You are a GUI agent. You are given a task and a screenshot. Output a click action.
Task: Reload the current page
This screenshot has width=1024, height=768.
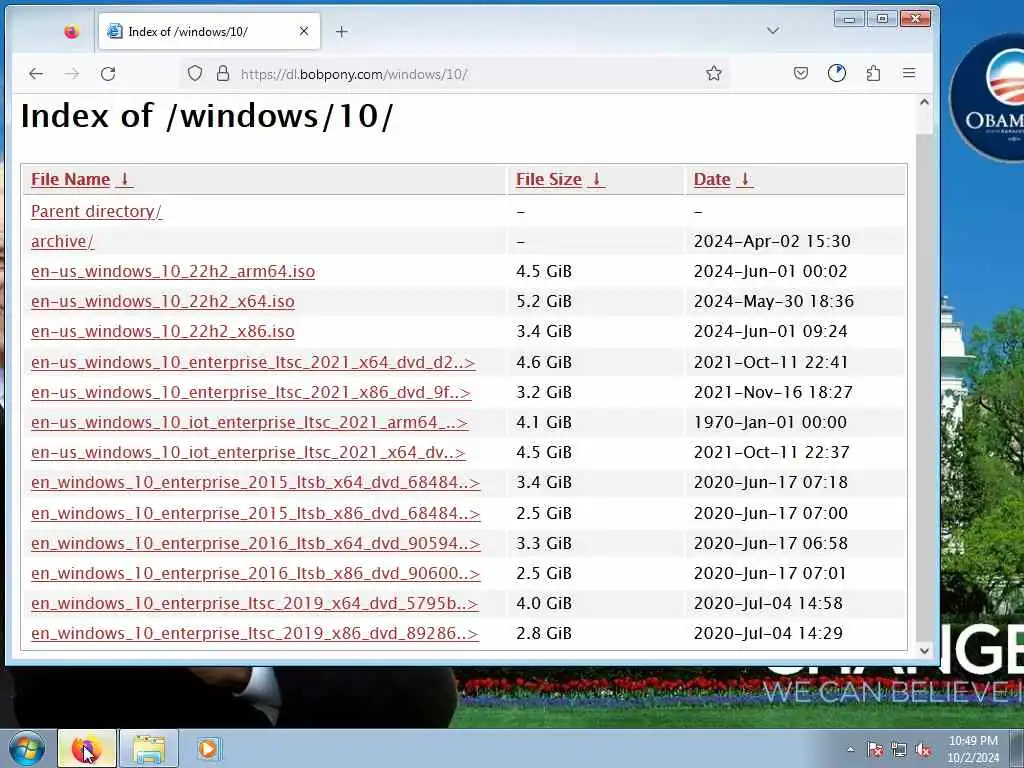pos(108,74)
